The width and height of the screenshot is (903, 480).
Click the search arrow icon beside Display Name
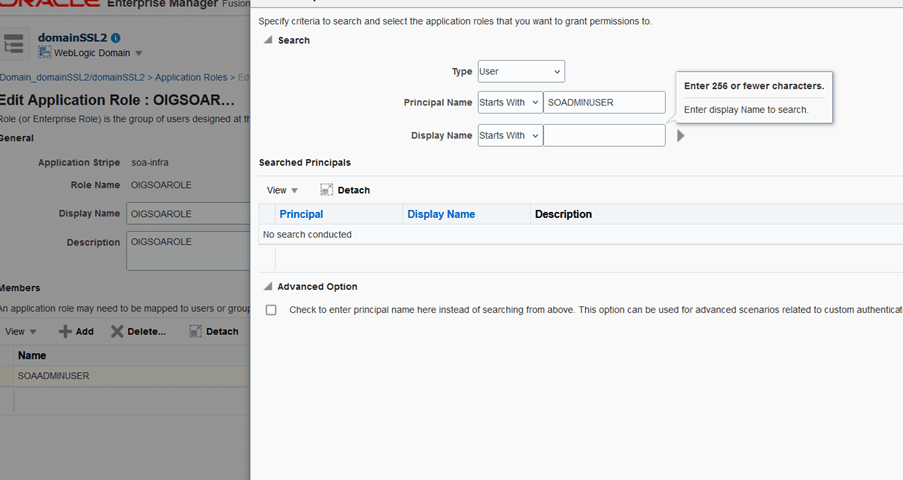click(x=681, y=136)
